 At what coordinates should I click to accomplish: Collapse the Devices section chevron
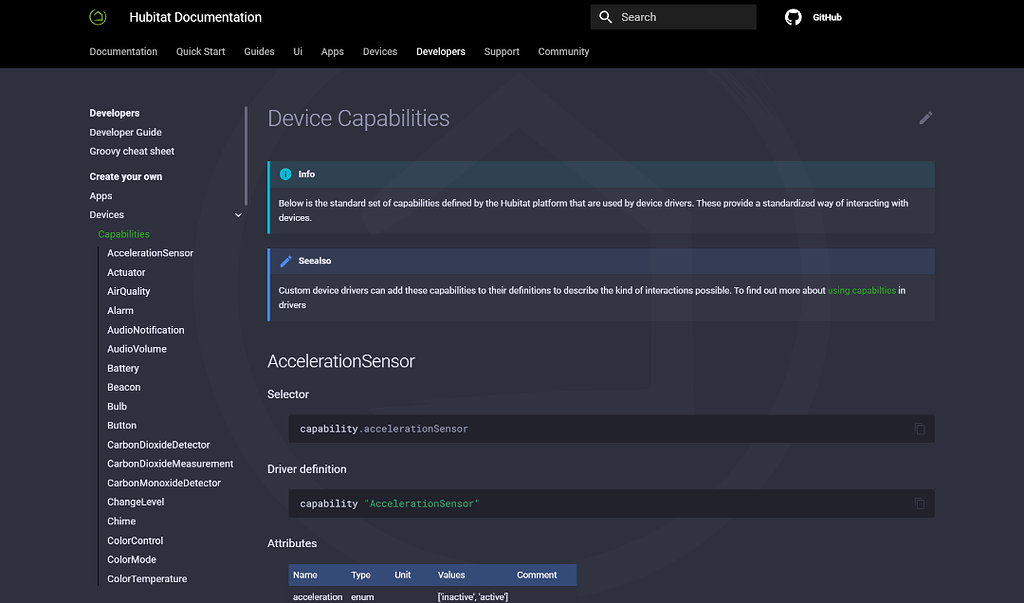(x=238, y=215)
